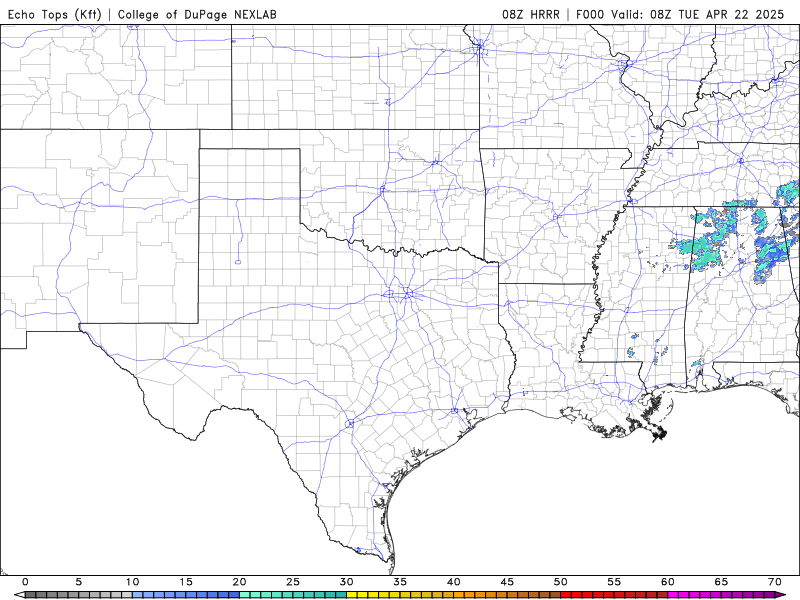The image size is (800, 600).
Task: Click the '15' label on the color scale
Action: 186,582
